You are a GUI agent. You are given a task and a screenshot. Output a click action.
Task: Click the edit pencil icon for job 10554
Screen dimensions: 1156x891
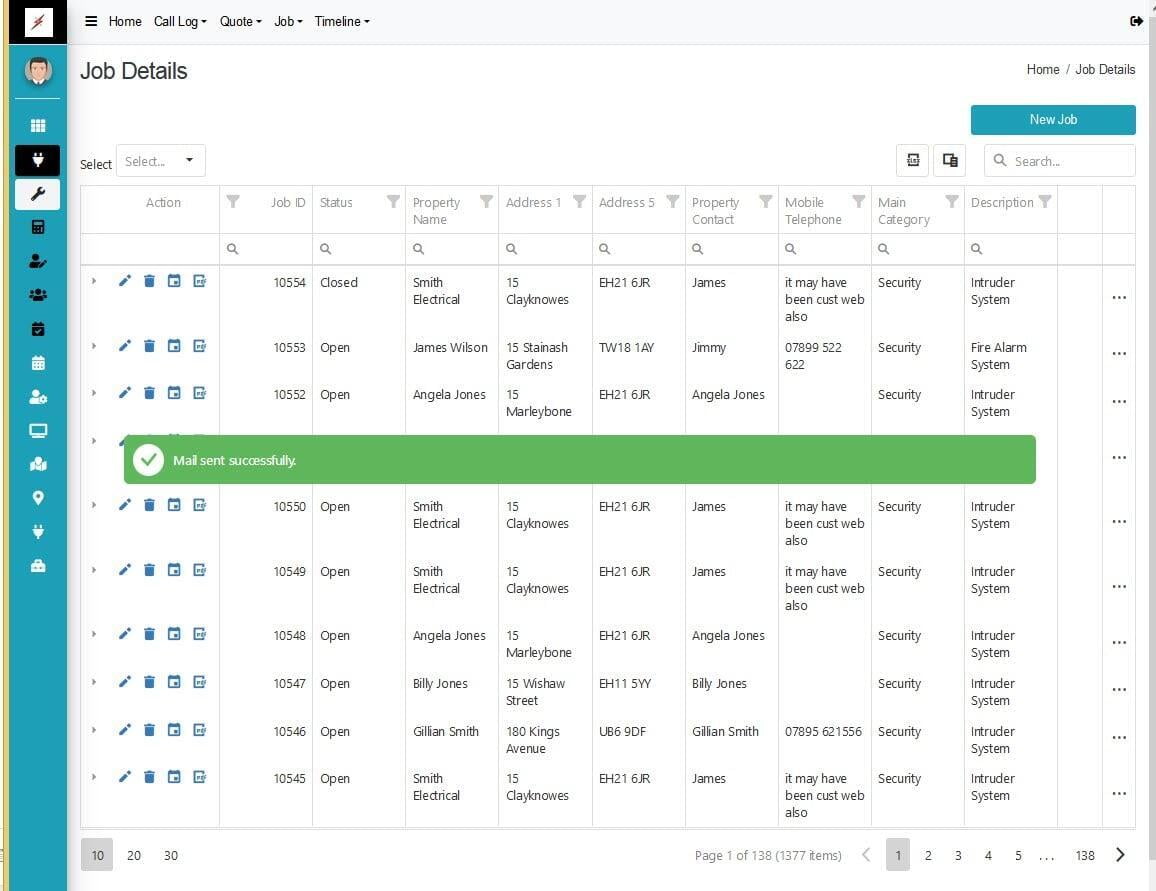point(125,281)
